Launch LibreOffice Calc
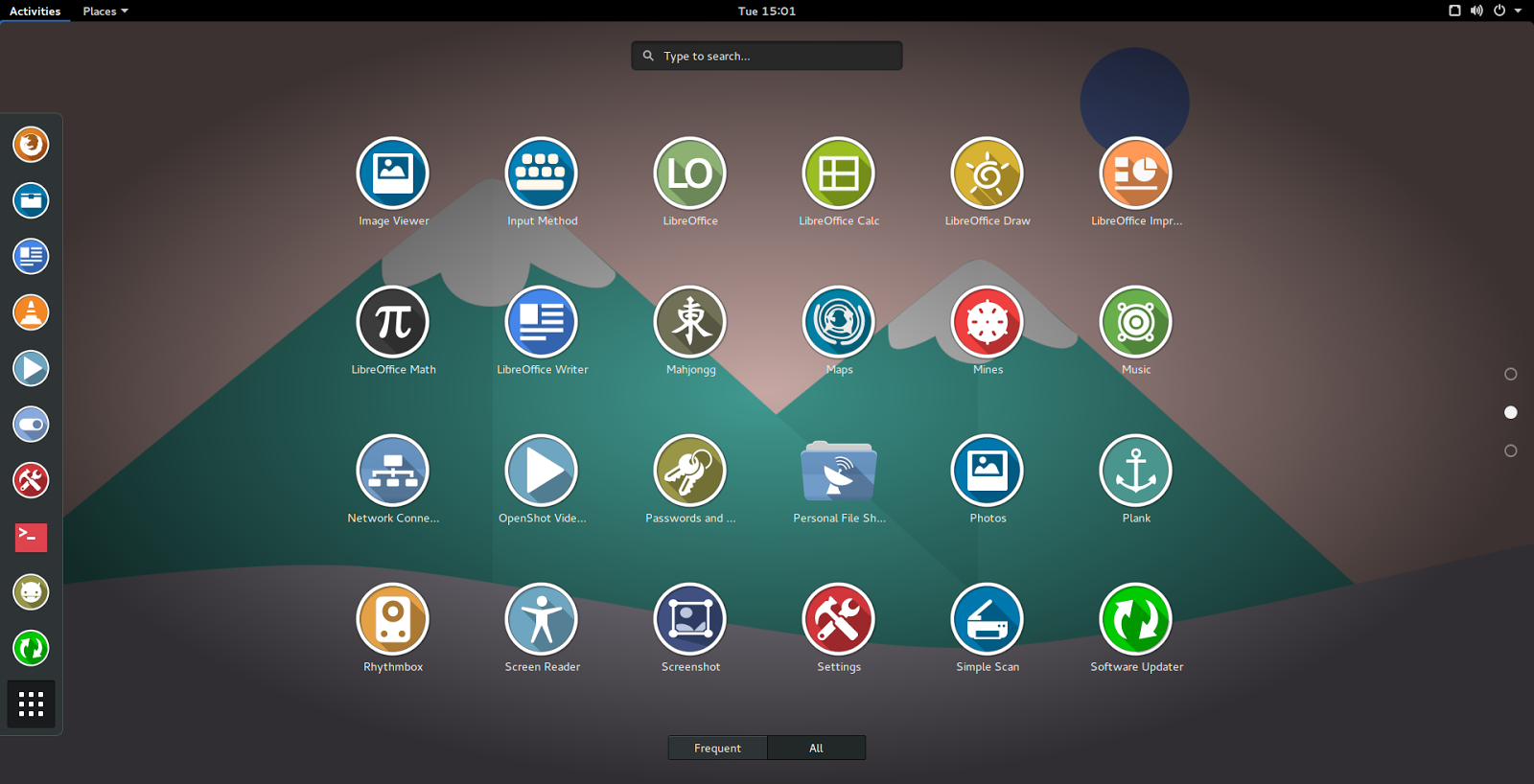Screen dimensions: 1534x784 click(x=839, y=173)
